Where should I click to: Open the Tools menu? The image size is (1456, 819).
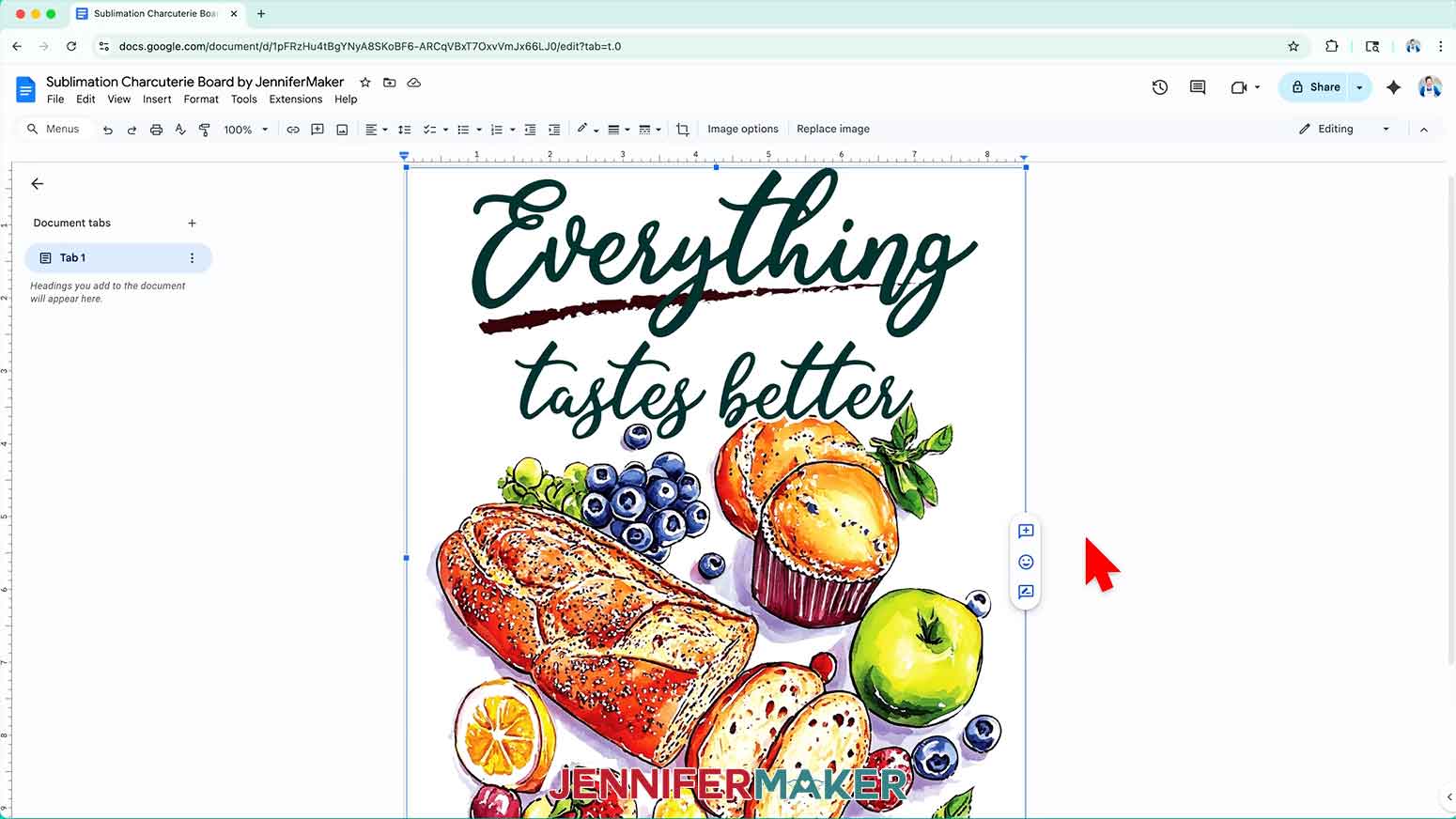click(x=244, y=100)
